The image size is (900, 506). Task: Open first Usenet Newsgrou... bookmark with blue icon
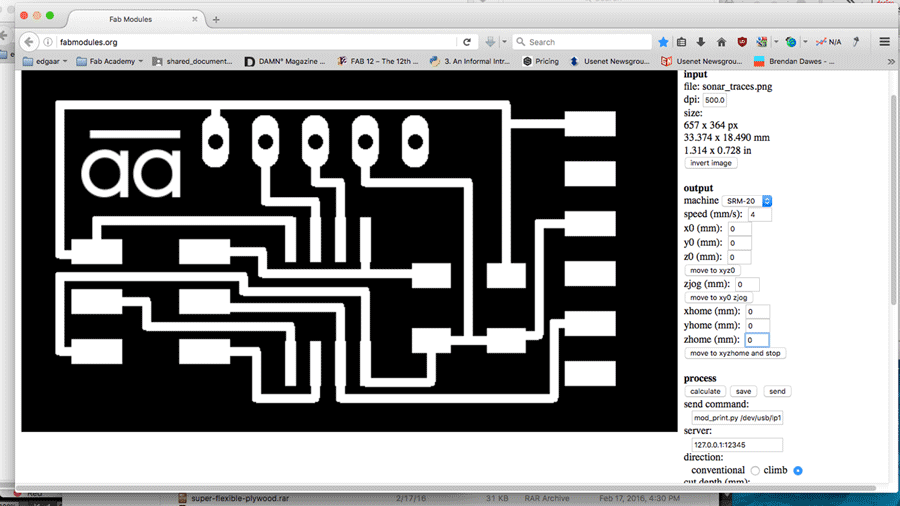(610, 61)
